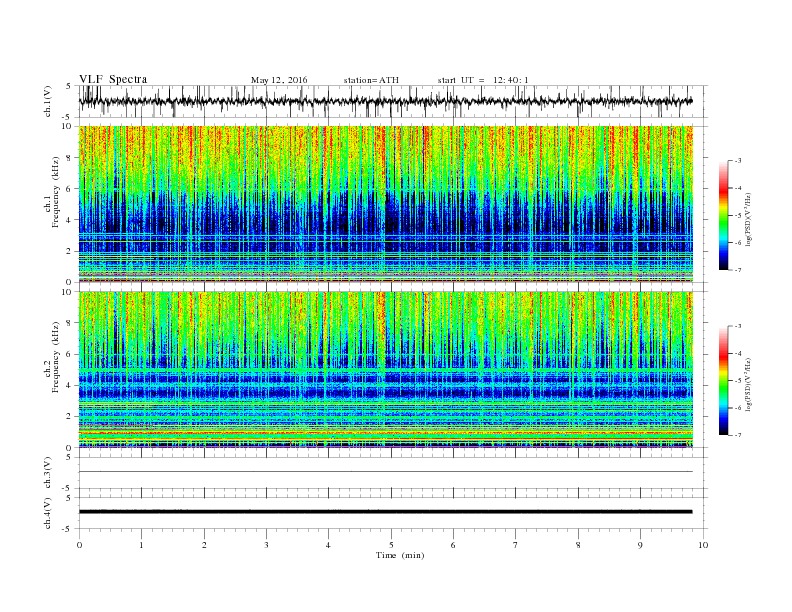The image size is (792, 612).
Task: Click inside the ch.2 spectrogram panel
Action: coord(385,370)
